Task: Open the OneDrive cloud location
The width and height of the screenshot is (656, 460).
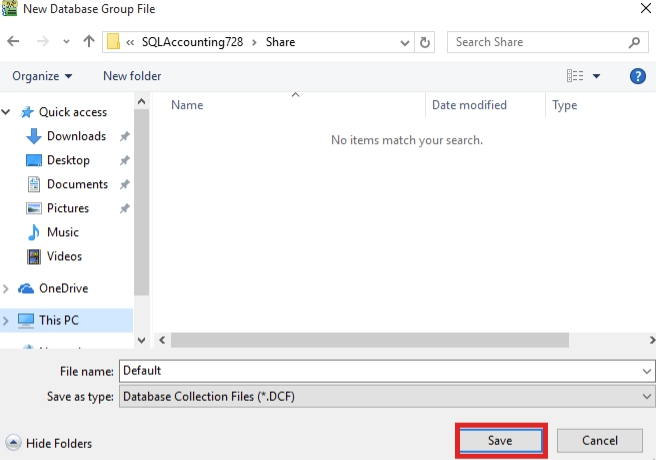Action: 63,288
